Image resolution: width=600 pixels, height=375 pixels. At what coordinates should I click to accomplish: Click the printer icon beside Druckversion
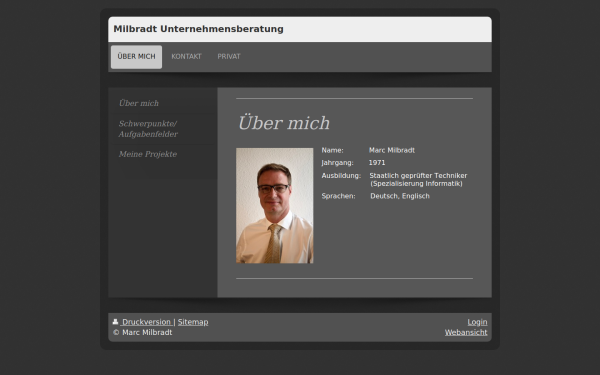pos(116,322)
